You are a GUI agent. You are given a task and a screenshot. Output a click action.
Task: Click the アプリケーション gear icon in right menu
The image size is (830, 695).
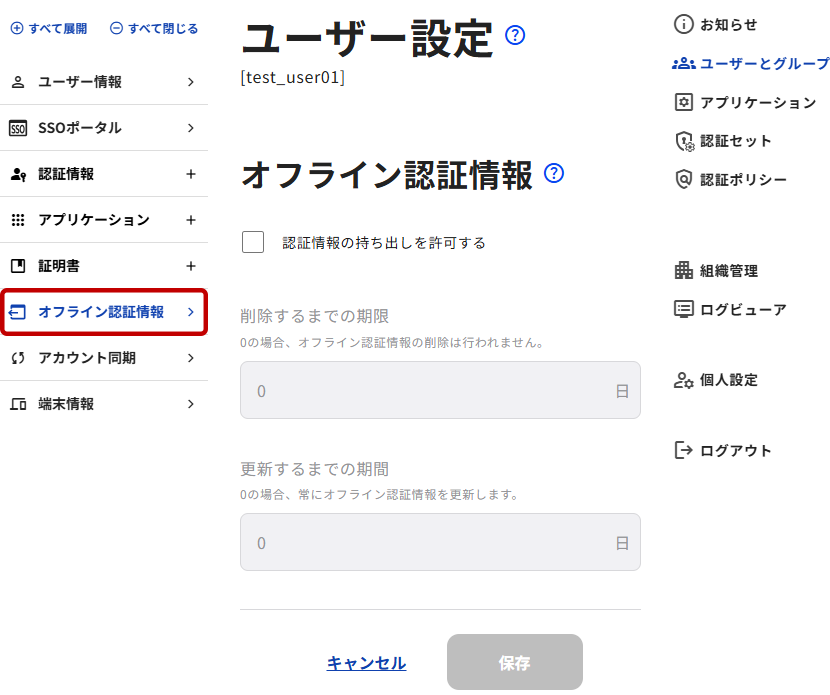pos(684,102)
